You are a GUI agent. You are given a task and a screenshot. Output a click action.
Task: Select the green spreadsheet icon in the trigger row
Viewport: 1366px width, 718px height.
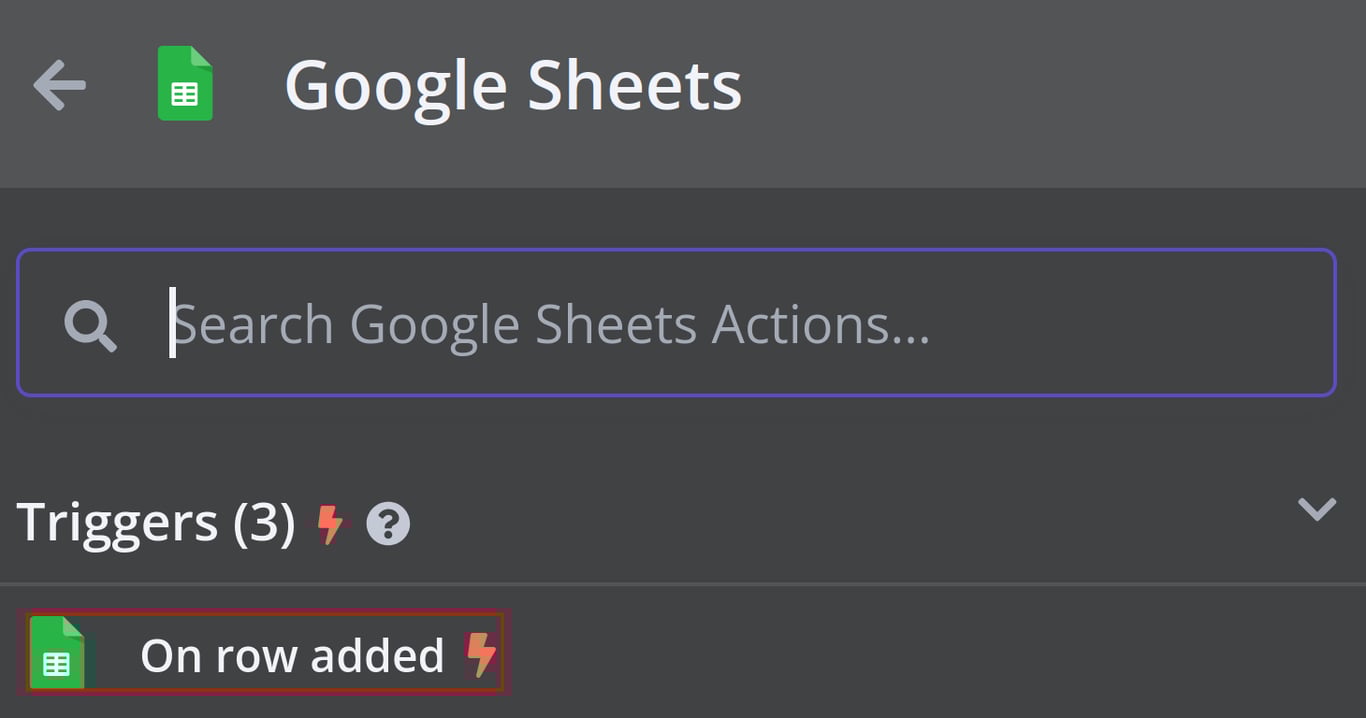click(59, 653)
